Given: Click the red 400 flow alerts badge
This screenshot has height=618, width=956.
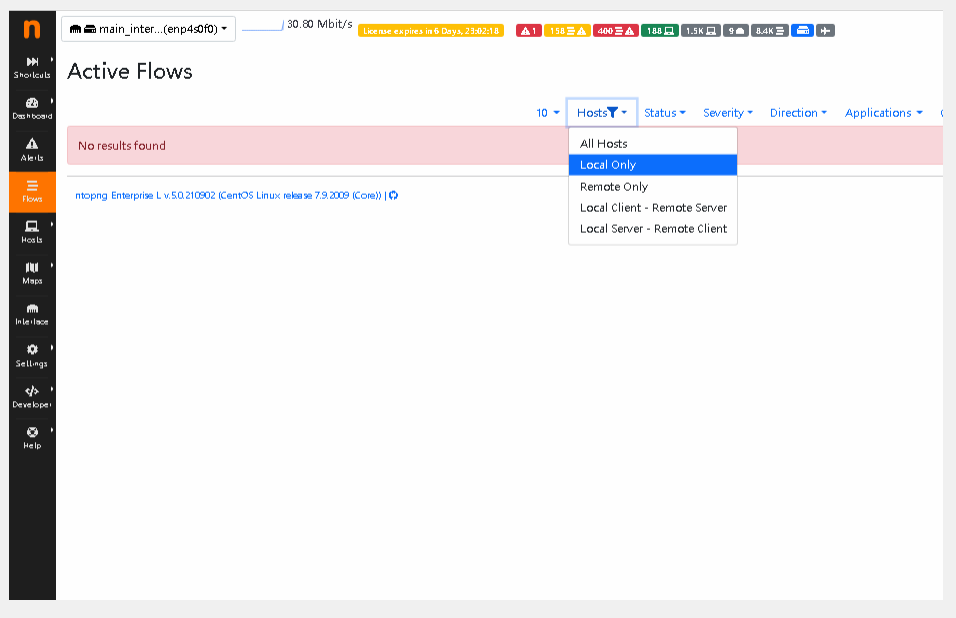Looking at the screenshot, I should tap(616, 30).
